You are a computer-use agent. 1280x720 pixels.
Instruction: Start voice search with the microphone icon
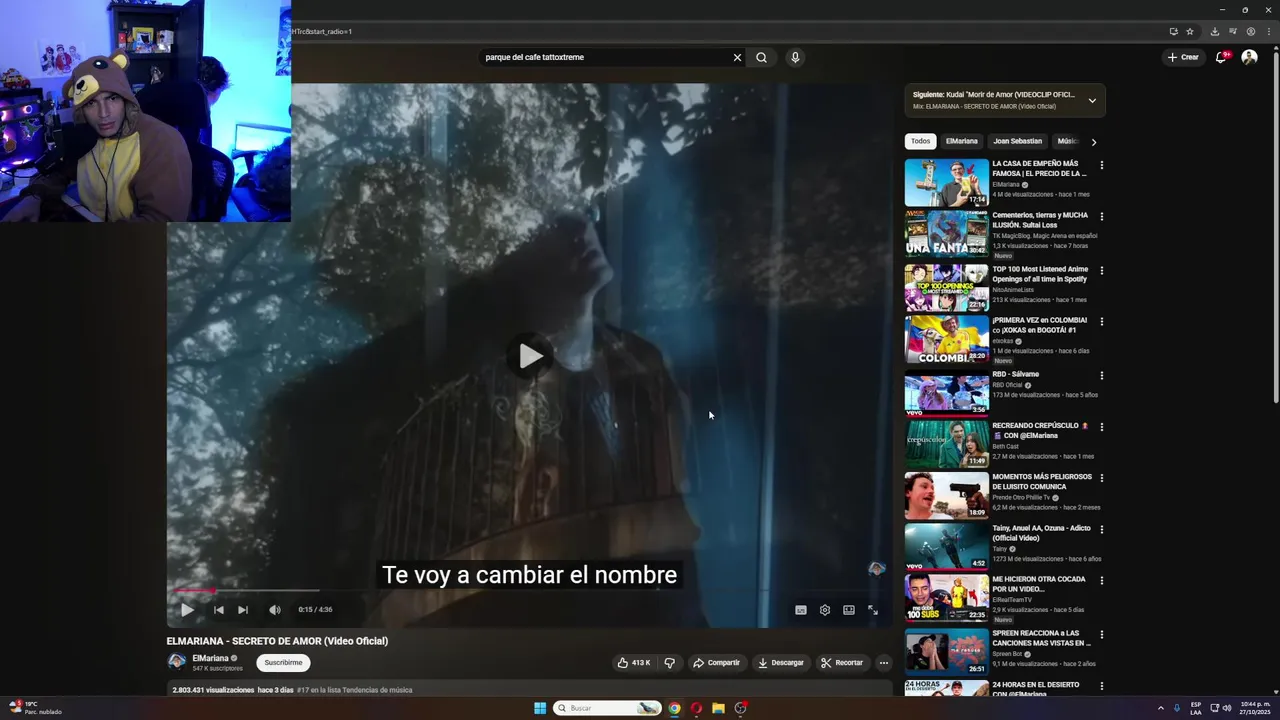(x=795, y=57)
